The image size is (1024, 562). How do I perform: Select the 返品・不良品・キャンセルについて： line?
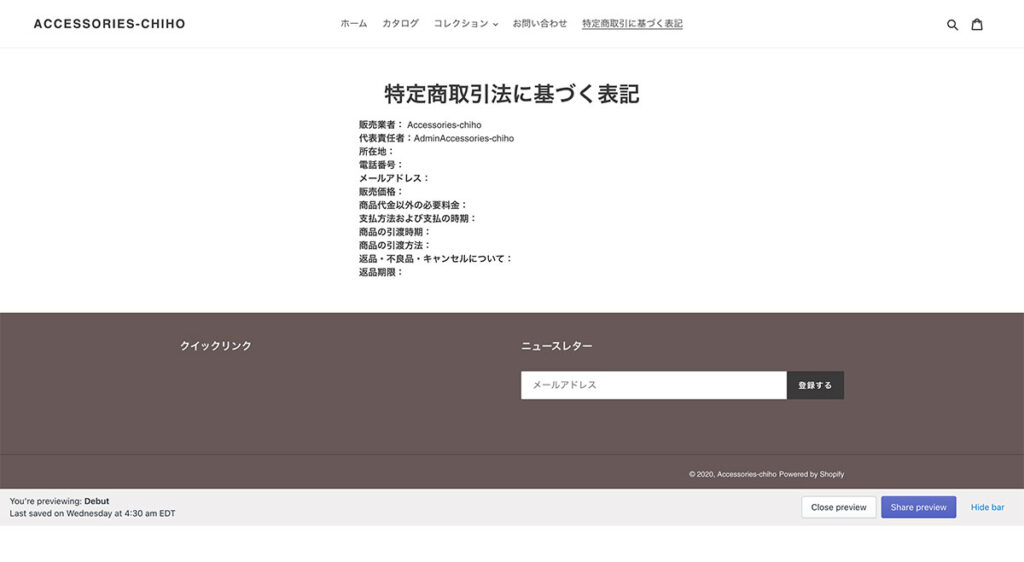pos(436,258)
